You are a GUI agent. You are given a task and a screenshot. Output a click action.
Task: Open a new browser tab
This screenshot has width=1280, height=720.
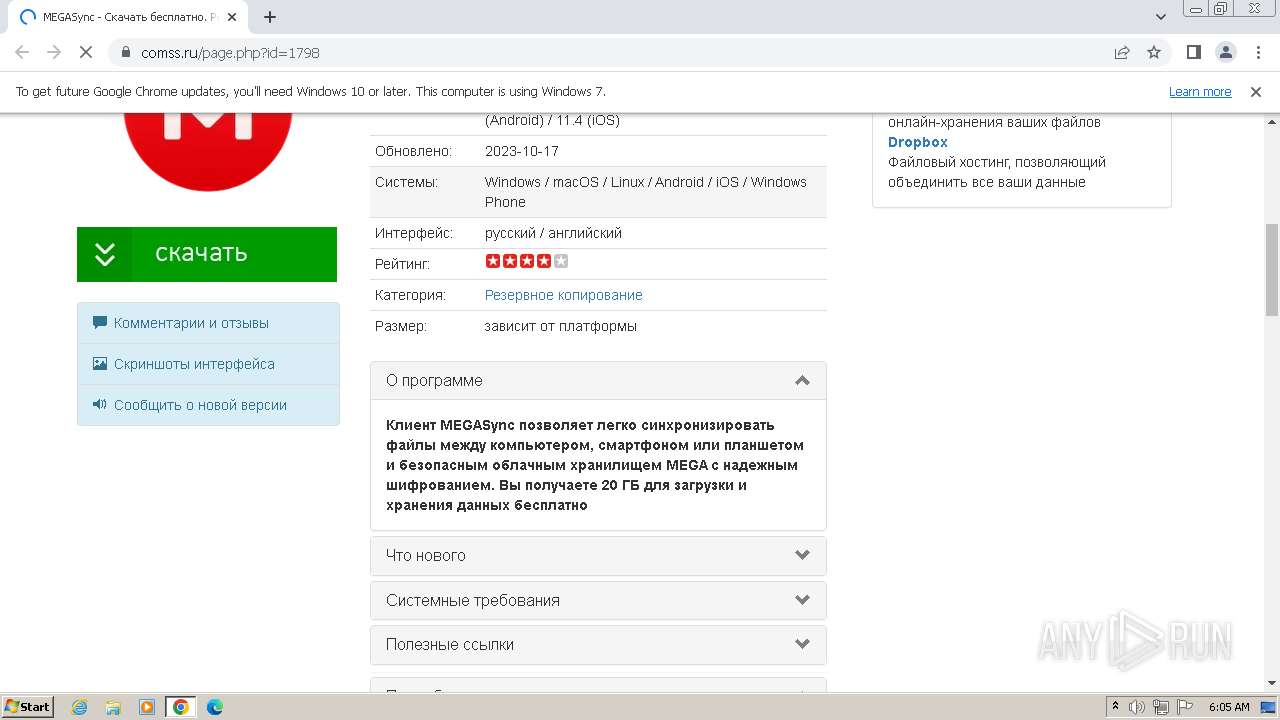(270, 17)
